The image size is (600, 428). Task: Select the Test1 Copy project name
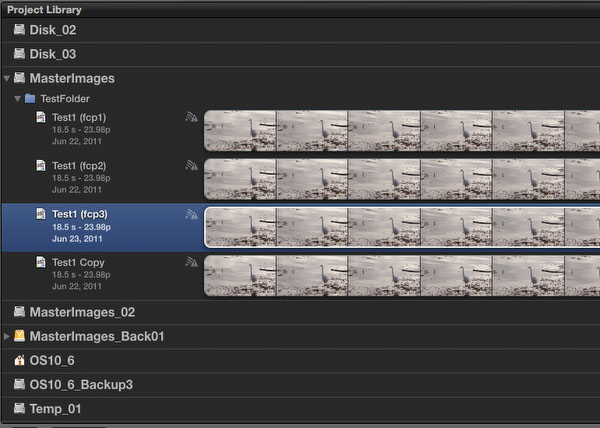[x=78, y=262]
